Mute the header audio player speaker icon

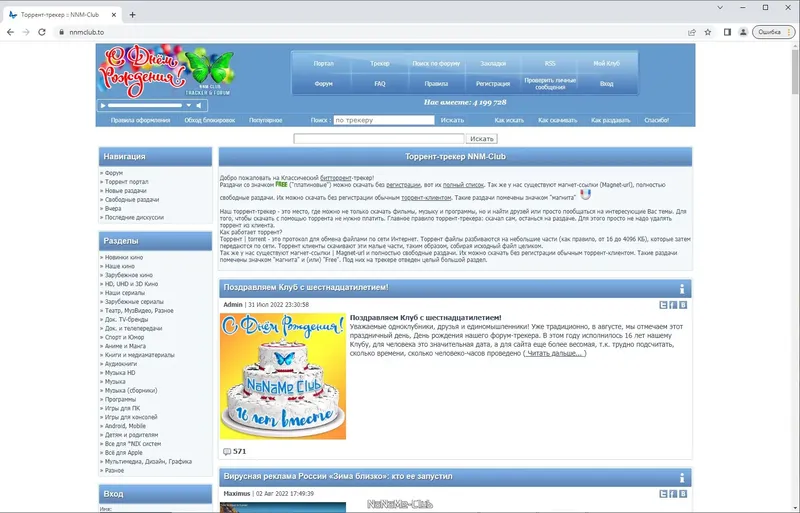pos(199,106)
